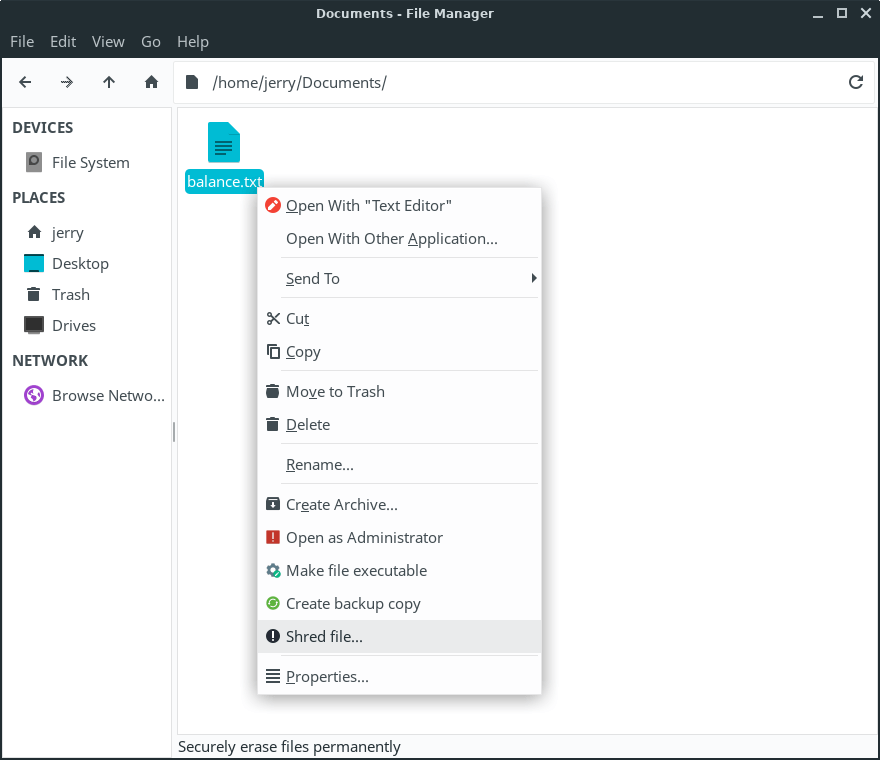Image resolution: width=880 pixels, height=760 pixels.
Task: Open Properties from context menu
Action: point(327,676)
